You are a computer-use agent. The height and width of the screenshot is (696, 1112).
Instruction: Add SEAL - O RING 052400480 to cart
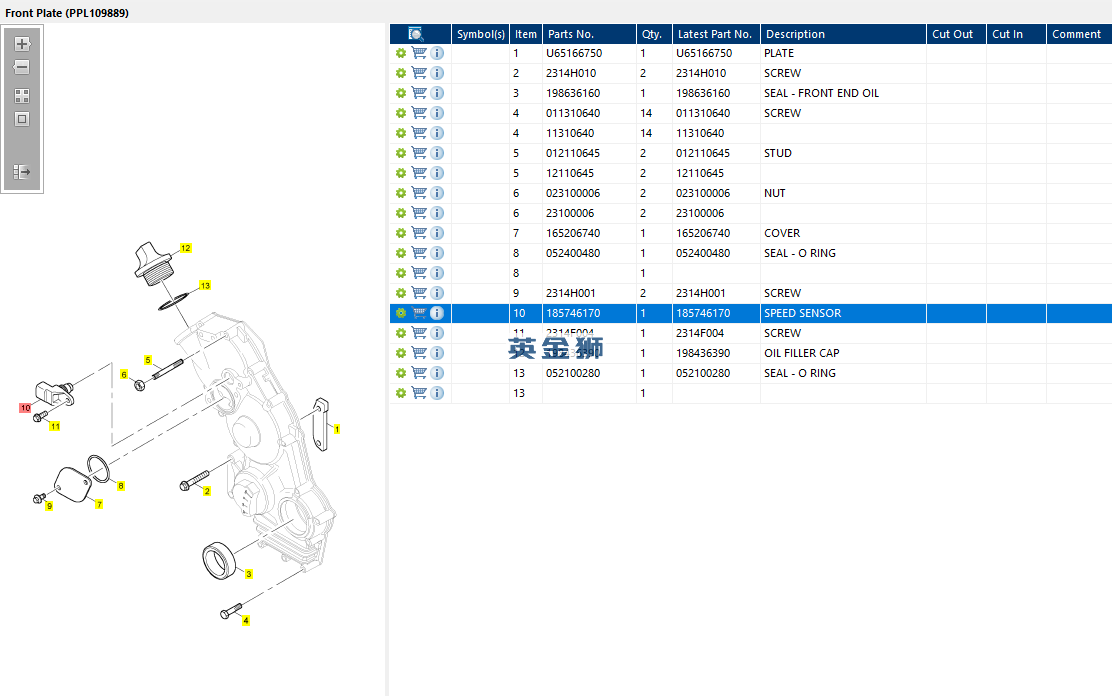(x=419, y=253)
